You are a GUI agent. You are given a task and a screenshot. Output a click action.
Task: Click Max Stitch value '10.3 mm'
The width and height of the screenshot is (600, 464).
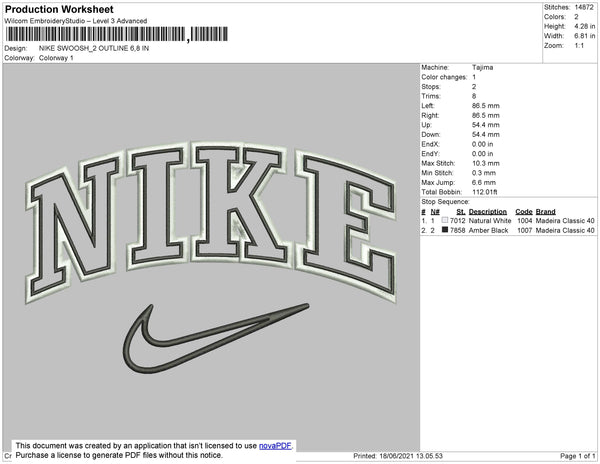click(486, 163)
